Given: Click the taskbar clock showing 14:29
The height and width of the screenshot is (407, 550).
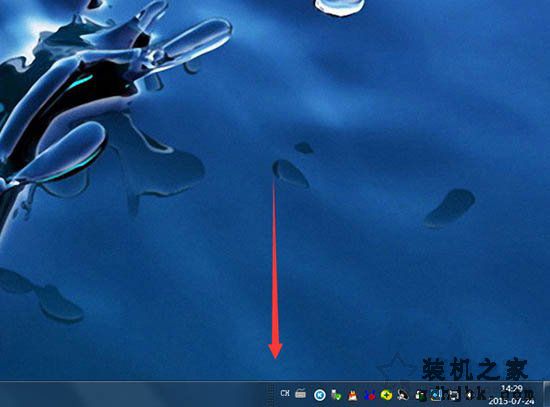Looking at the screenshot, I should tap(511, 394).
